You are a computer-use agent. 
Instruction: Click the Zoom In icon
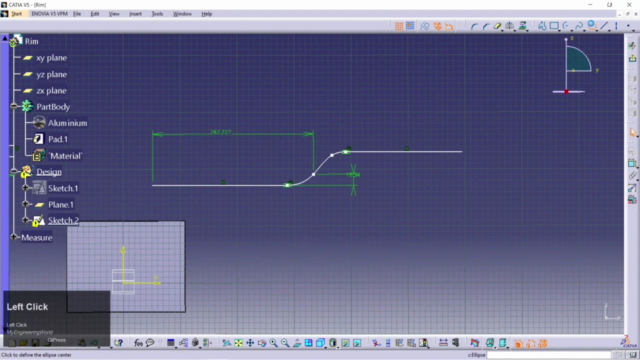273,343
